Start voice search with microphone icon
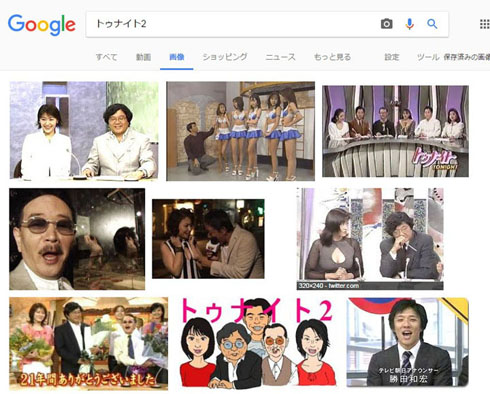490x394 pixels. (409, 24)
